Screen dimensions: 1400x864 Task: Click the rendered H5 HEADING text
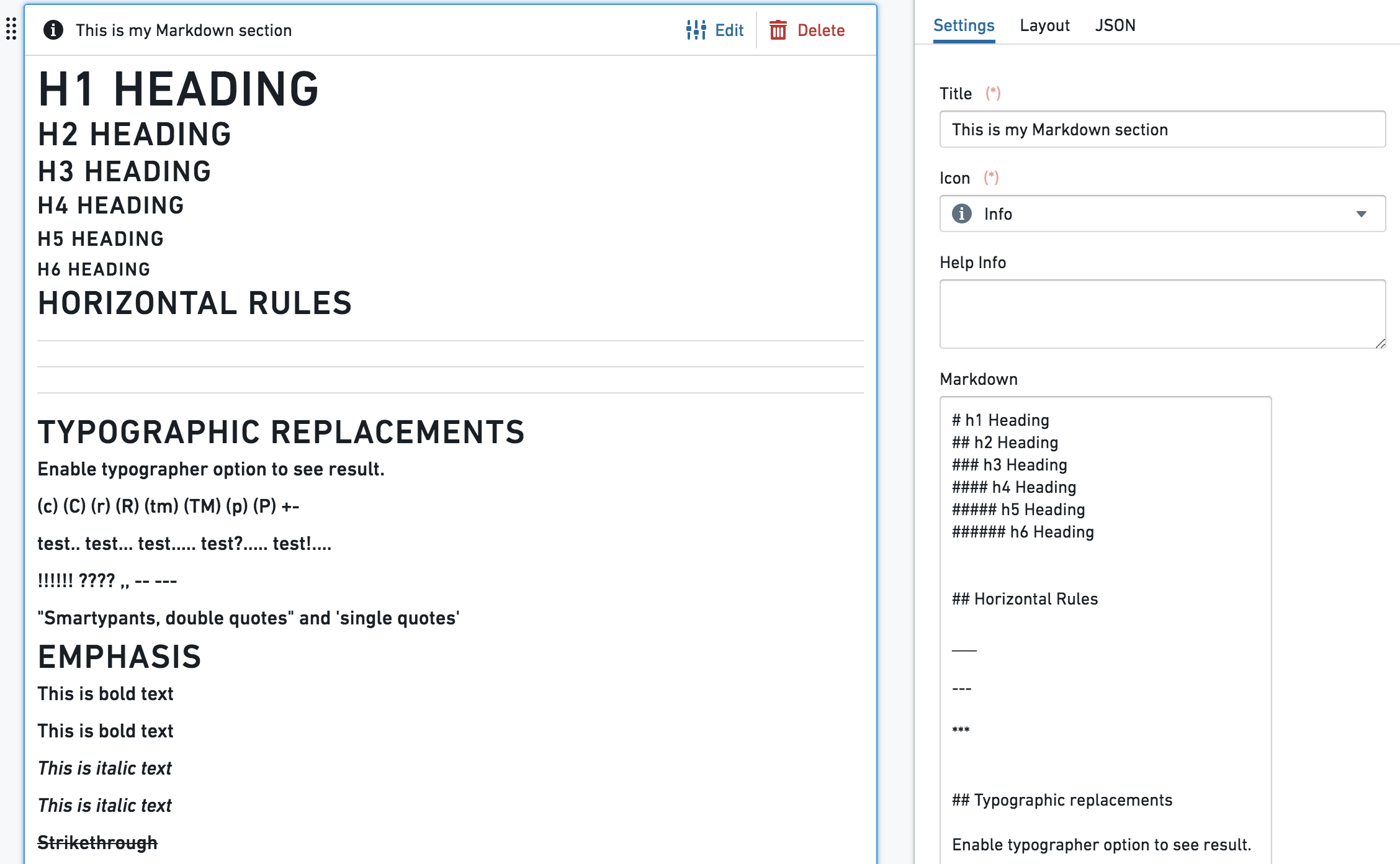(101, 238)
